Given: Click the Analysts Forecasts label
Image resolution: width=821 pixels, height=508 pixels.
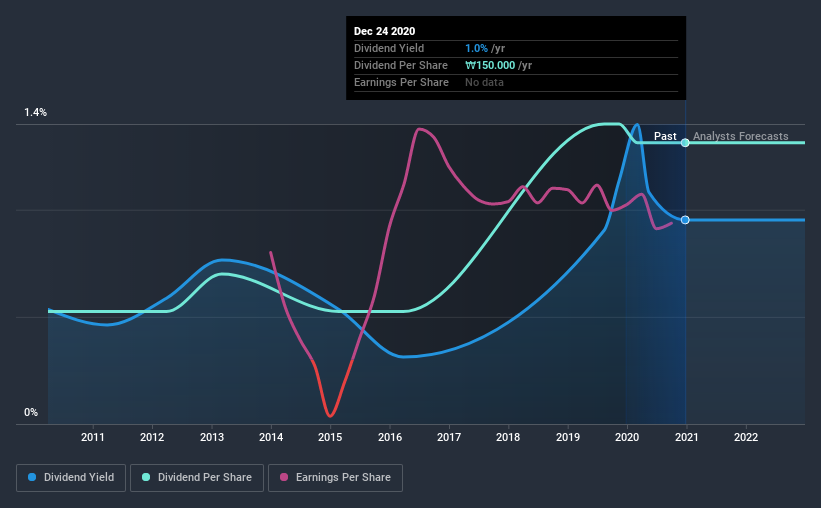Looking at the screenshot, I should click(740, 136).
